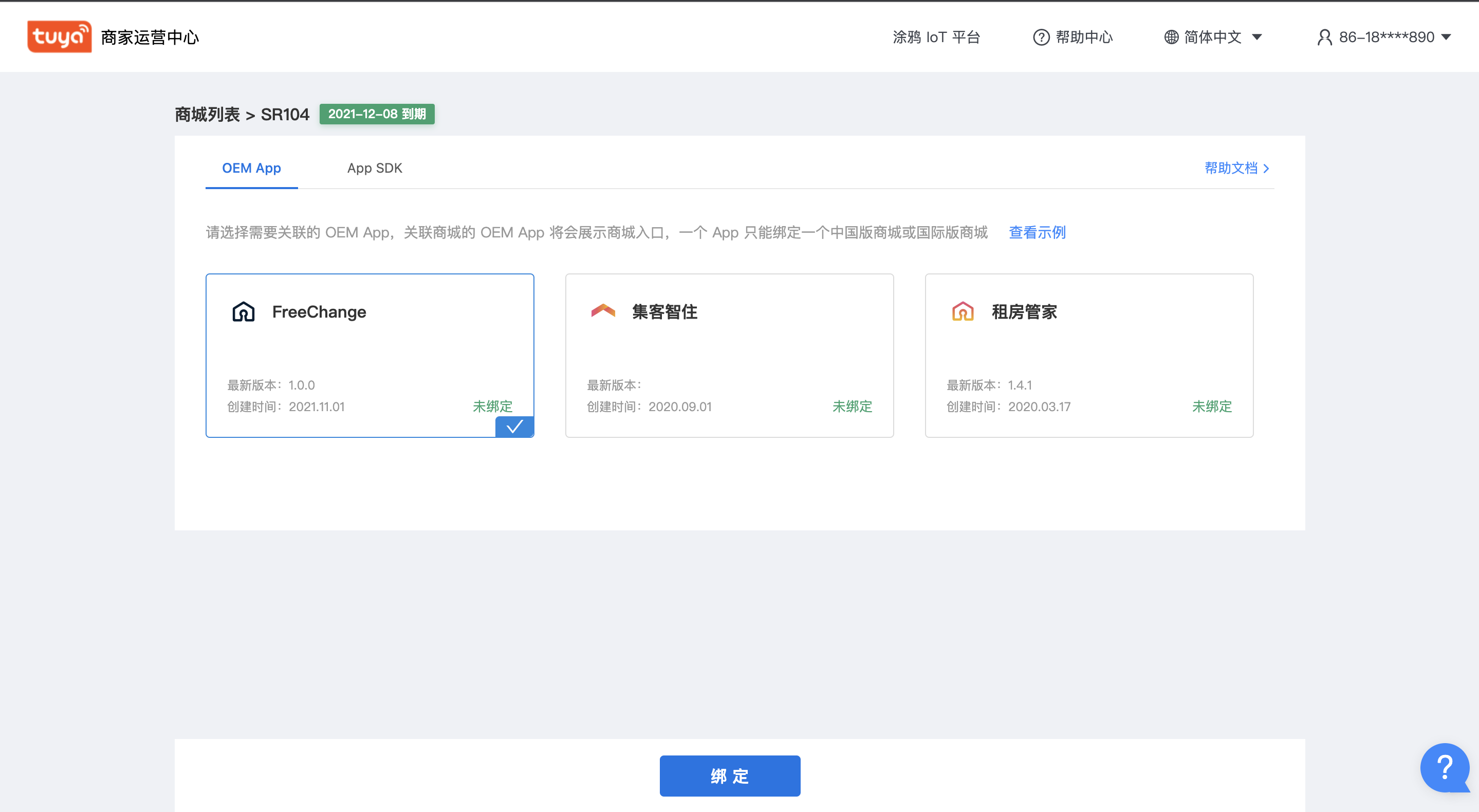The image size is (1479, 812).
Task: Click the FreeChange app house icon
Action: pos(244,312)
